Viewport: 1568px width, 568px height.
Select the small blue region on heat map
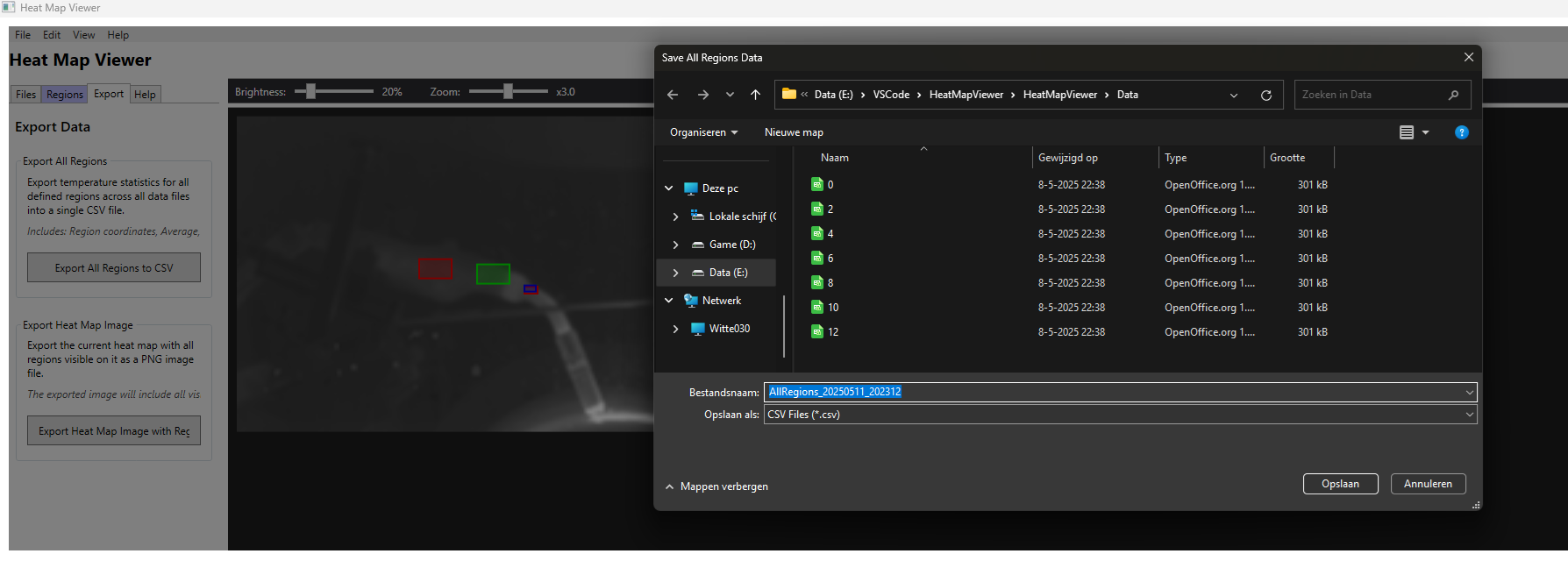(530, 288)
